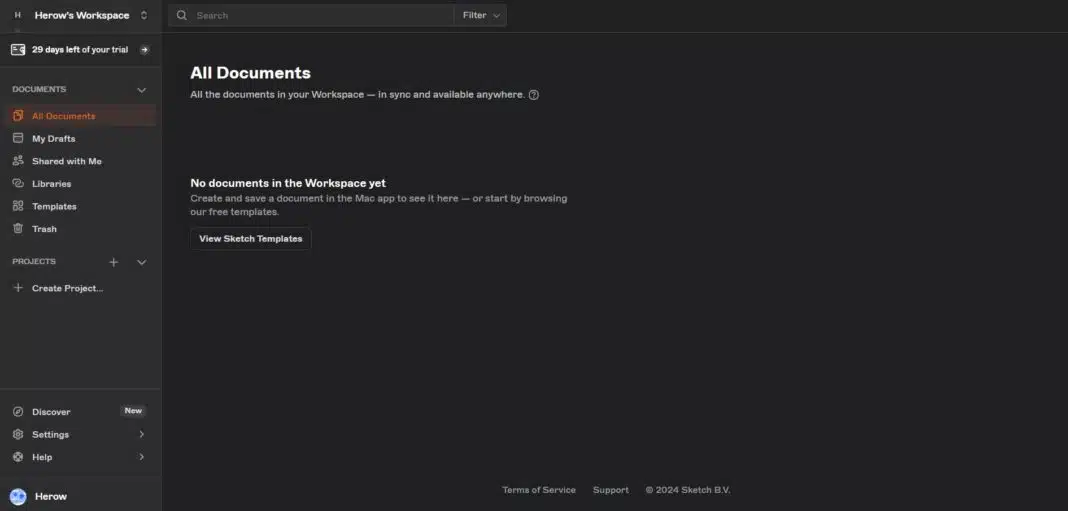Collapse the Documents section chevron
This screenshot has height=511, width=1068.
click(141, 90)
